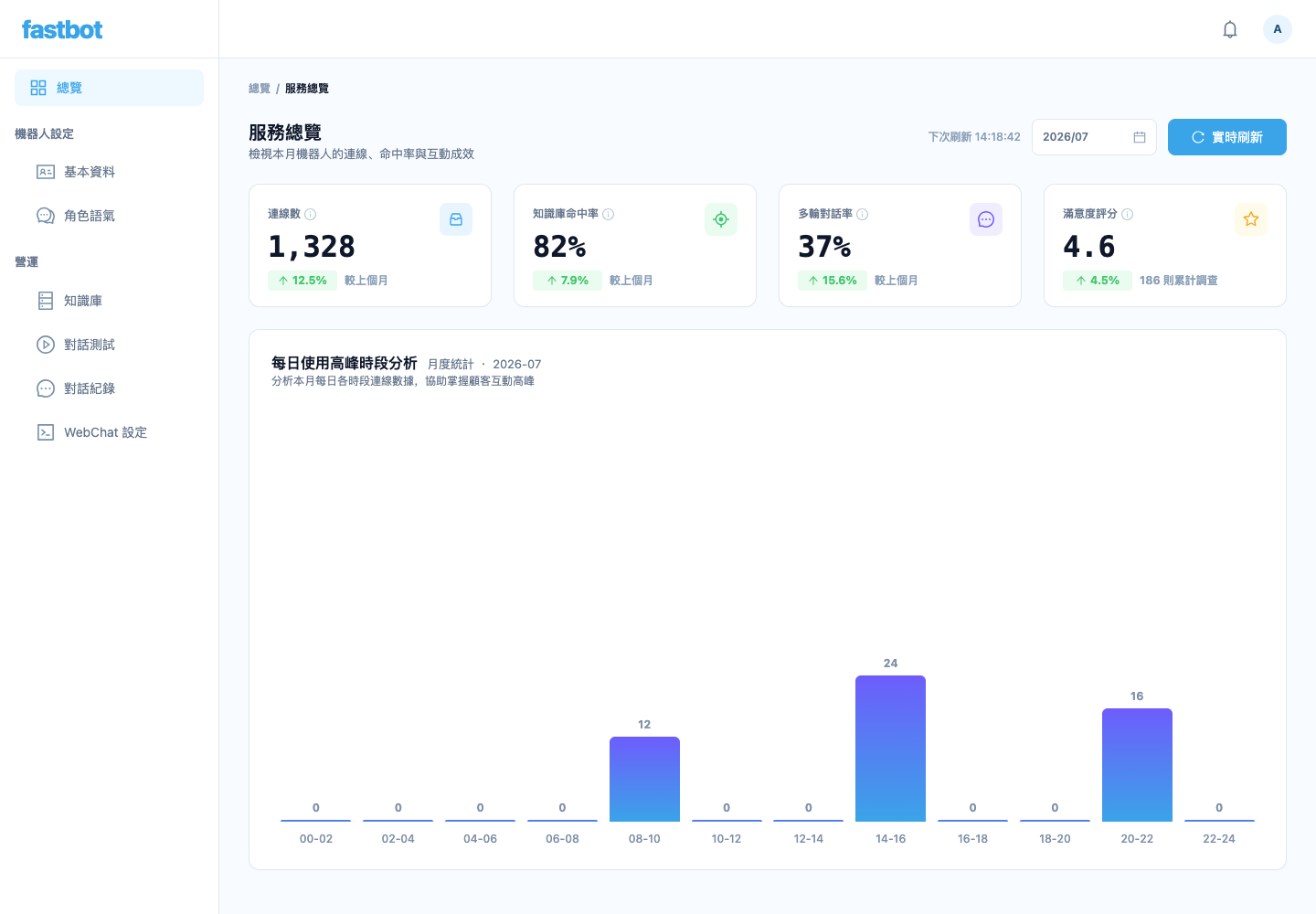
Task: Open the user avatar A menu
Action: coord(1278,29)
